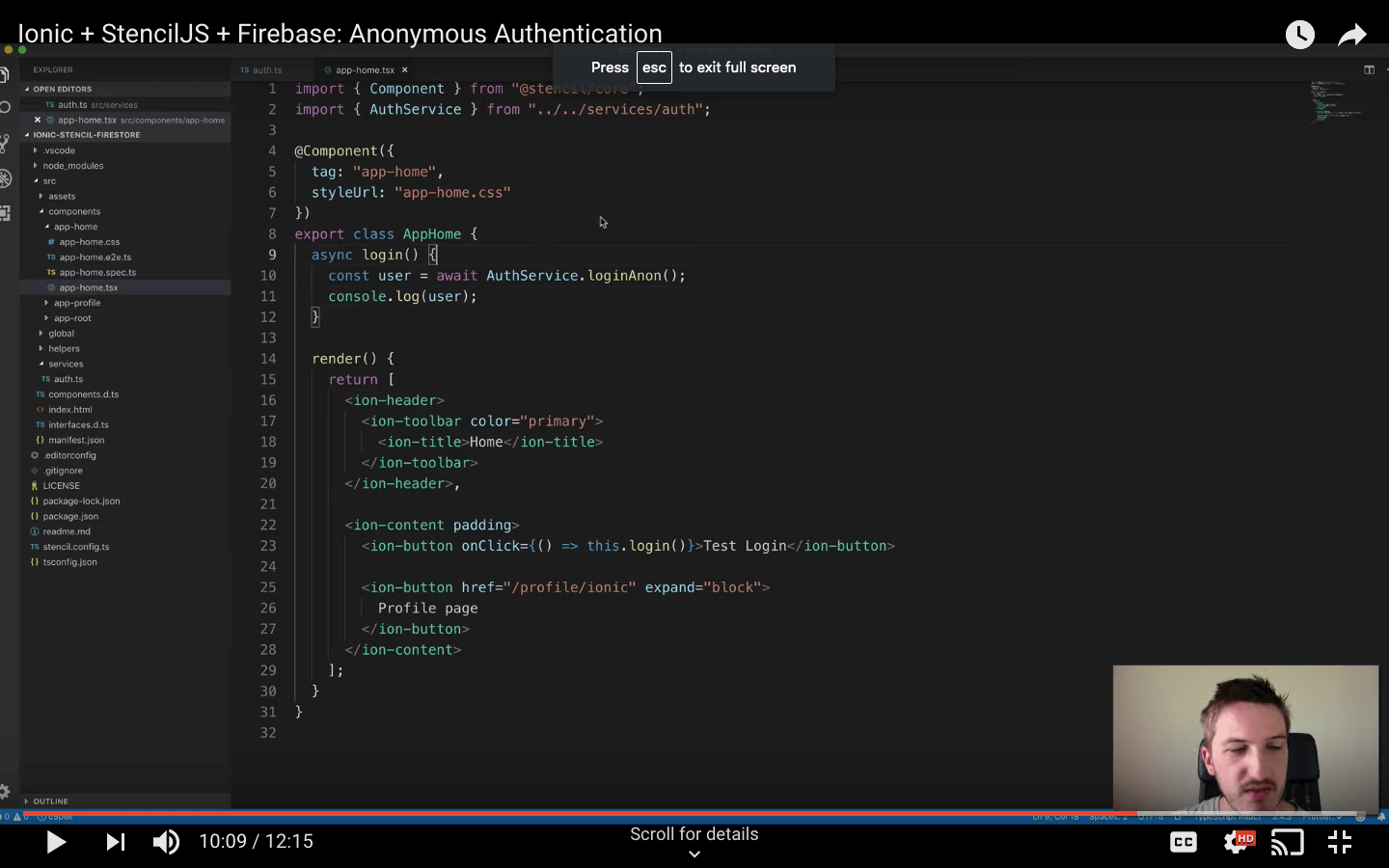
Task: Click the split editor icon in VS Code
Action: [x=1369, y=69]
